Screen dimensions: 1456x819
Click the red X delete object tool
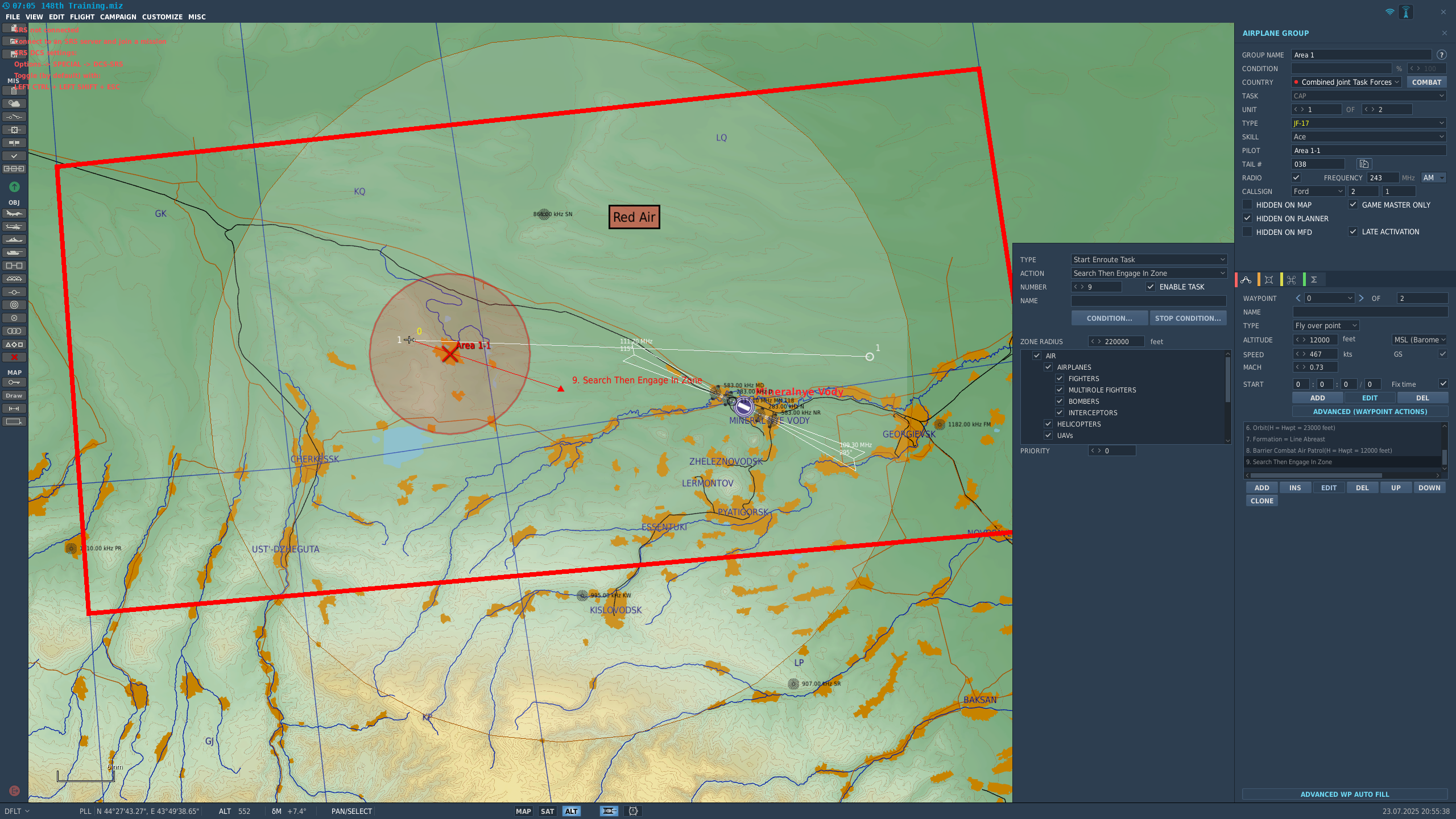point(14,357)
